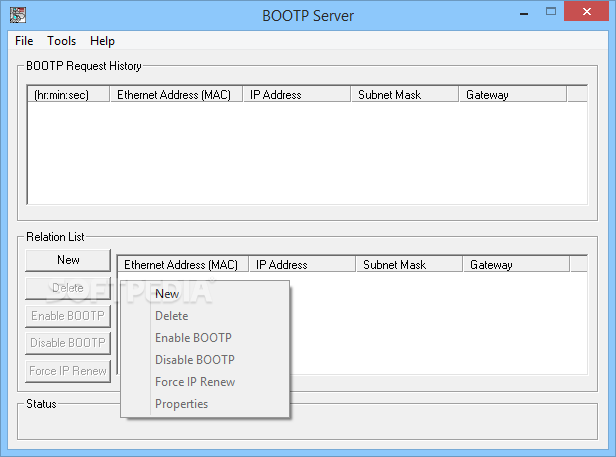
Task: Choose New from the context menu
Action: (x=205, y=294)
